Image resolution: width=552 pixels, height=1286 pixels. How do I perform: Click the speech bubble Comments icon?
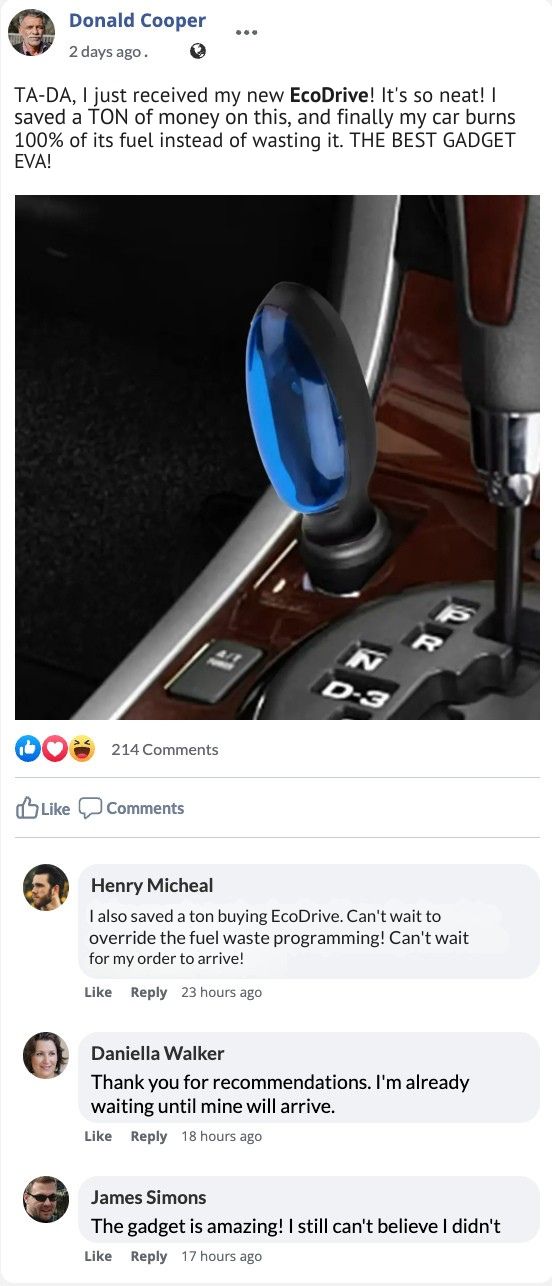tap(90, 808)
